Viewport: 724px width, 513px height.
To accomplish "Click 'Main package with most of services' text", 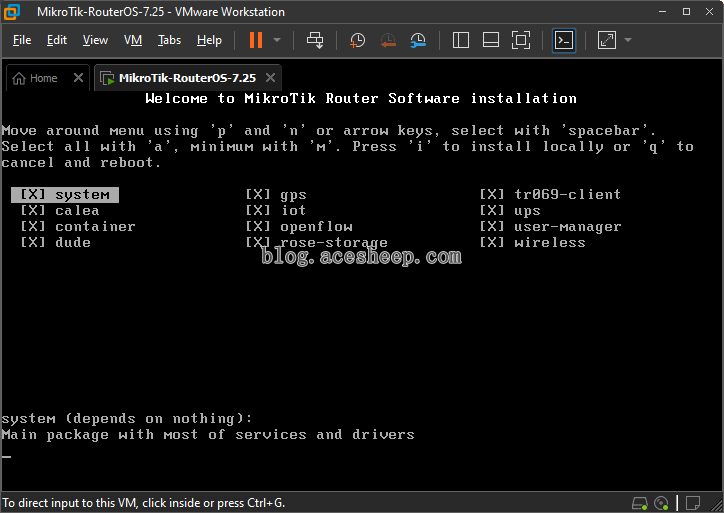I will tap(154, 435).
